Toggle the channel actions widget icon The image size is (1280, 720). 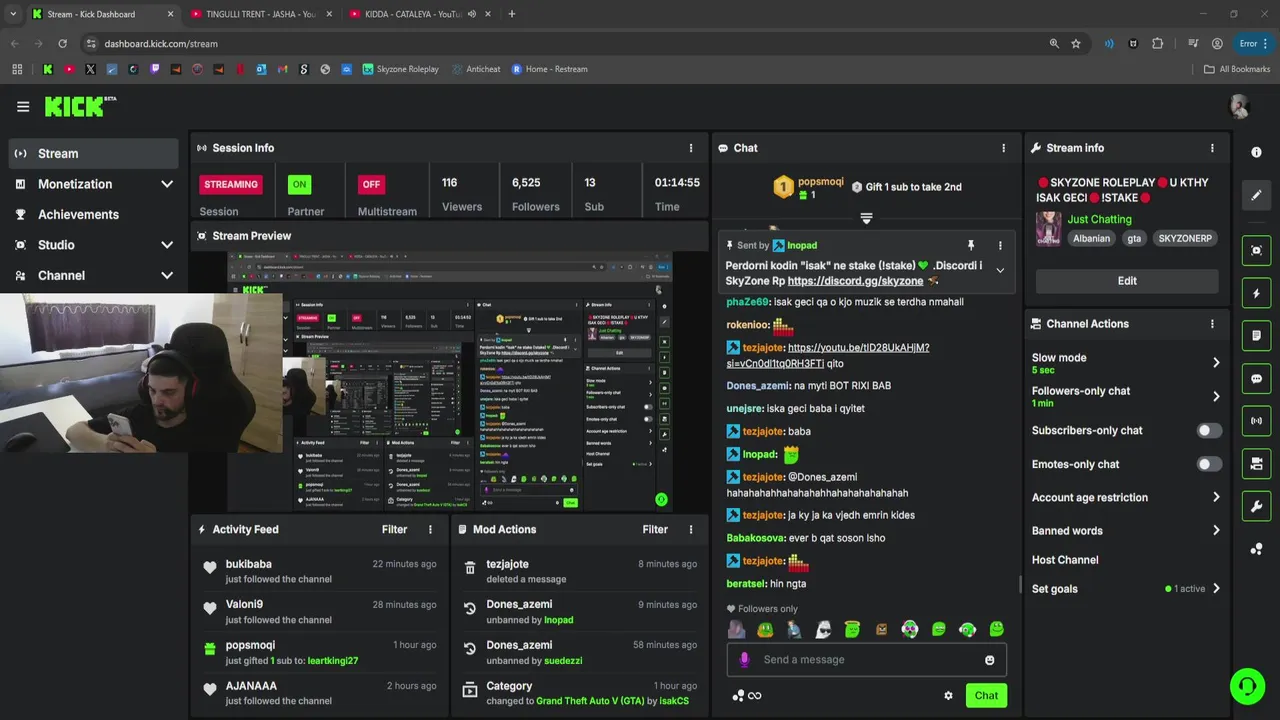point(1256,464)
